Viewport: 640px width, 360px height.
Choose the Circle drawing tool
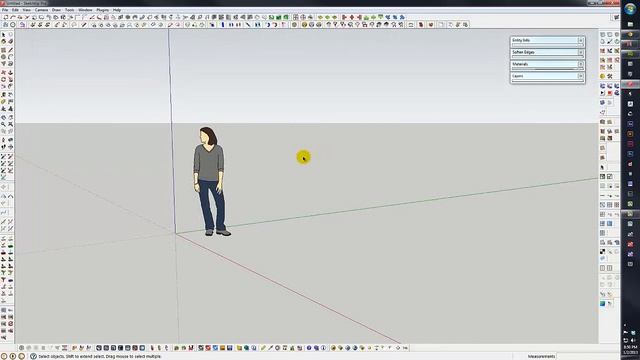tap(4, 57)
